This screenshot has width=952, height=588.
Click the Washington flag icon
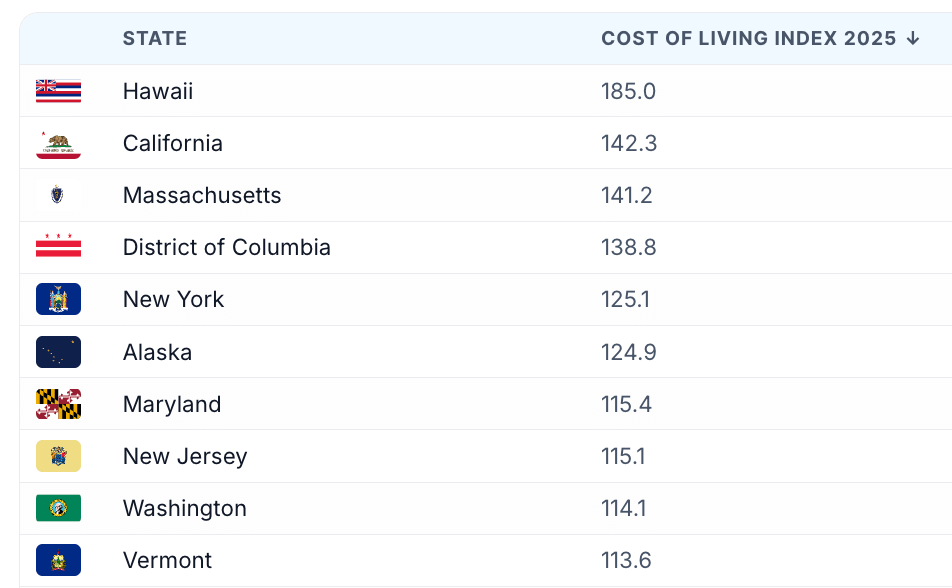(58, 508)
